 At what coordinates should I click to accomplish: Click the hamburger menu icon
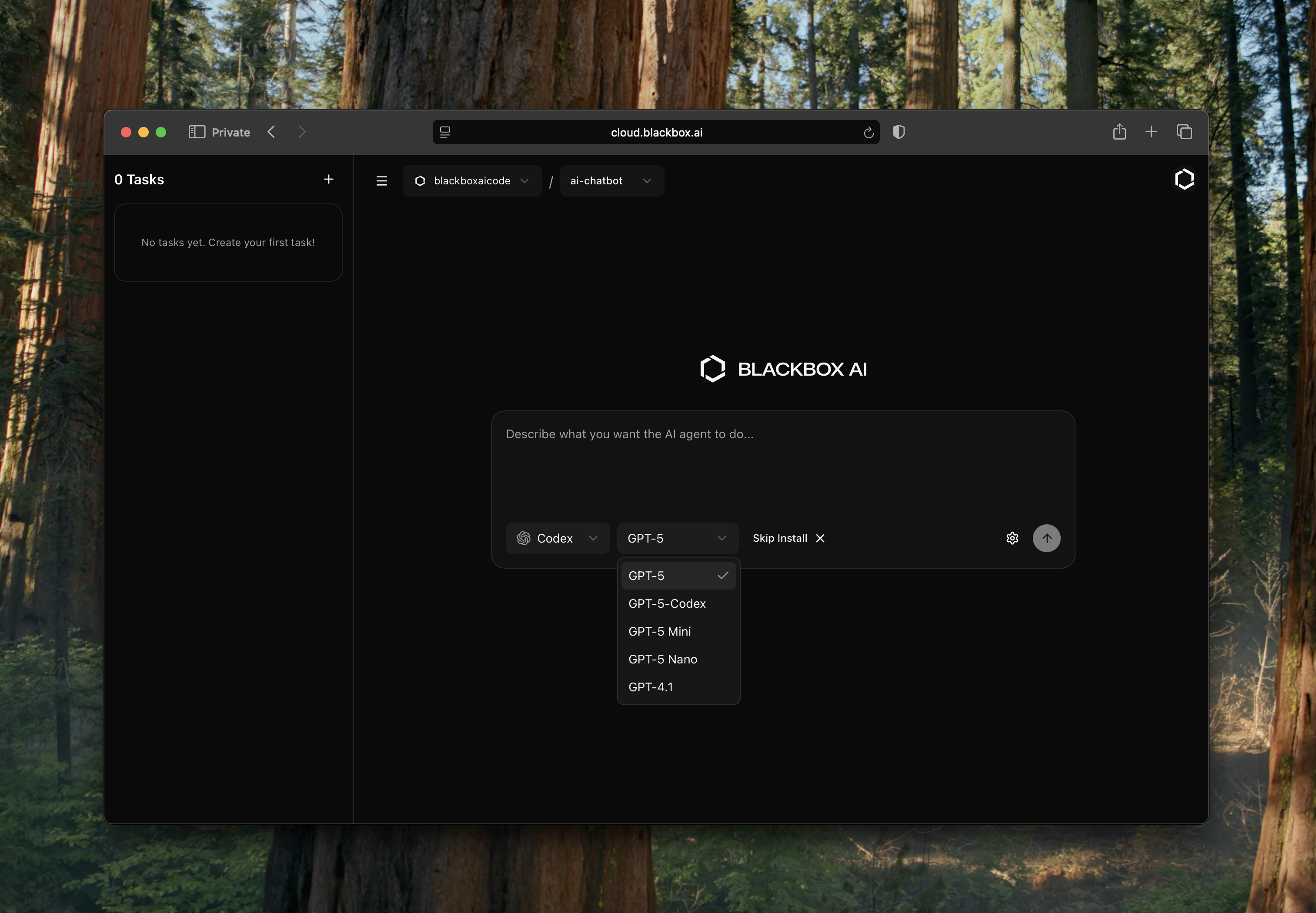pyautogui.click(x=382, y=181)
